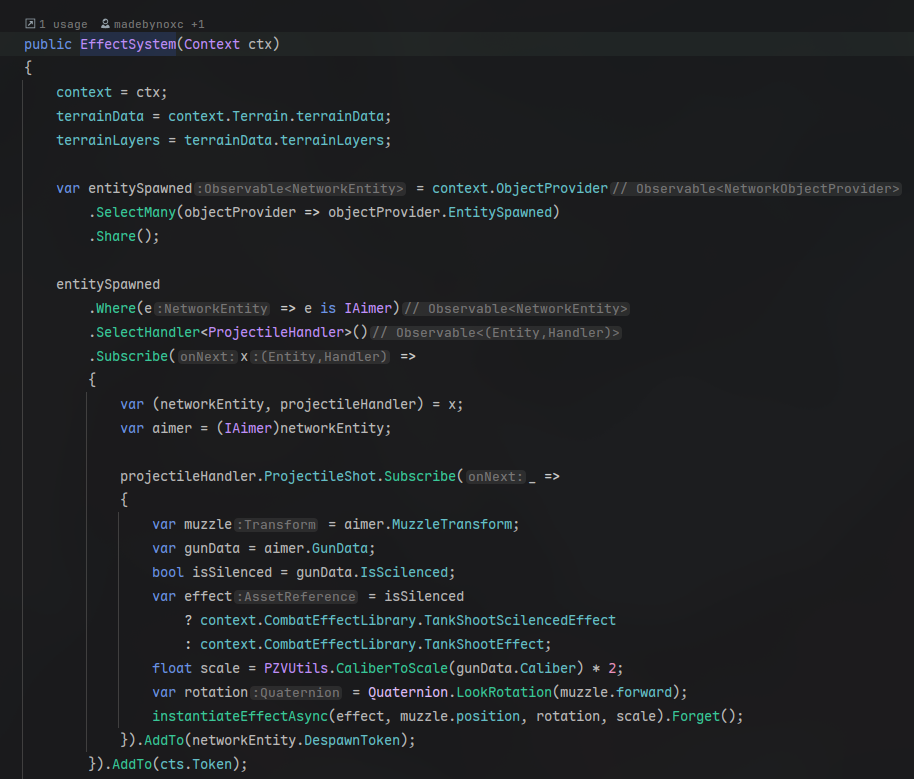The width and height of the screenshot is (914, 779).
Task: Click 'forward' property of muzzle
Action: click(644, 692)
